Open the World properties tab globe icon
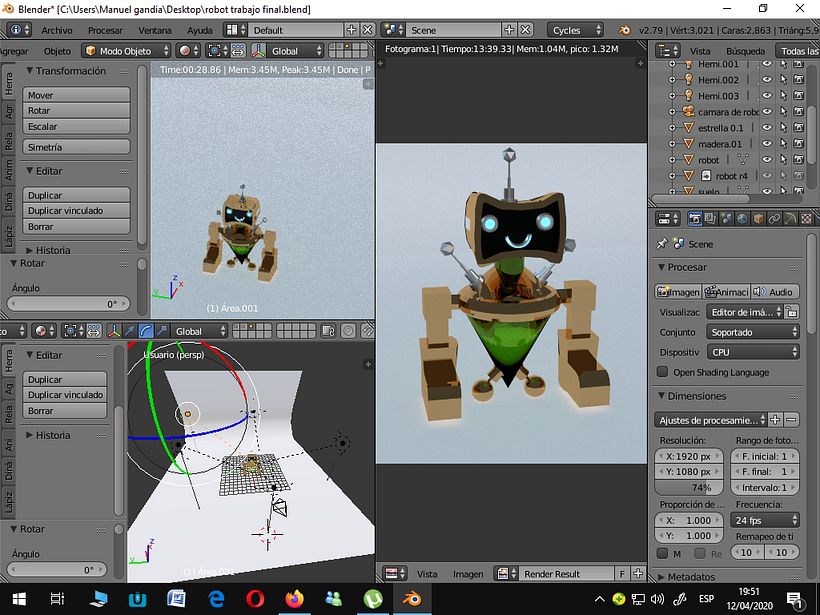 pos(742,218)
